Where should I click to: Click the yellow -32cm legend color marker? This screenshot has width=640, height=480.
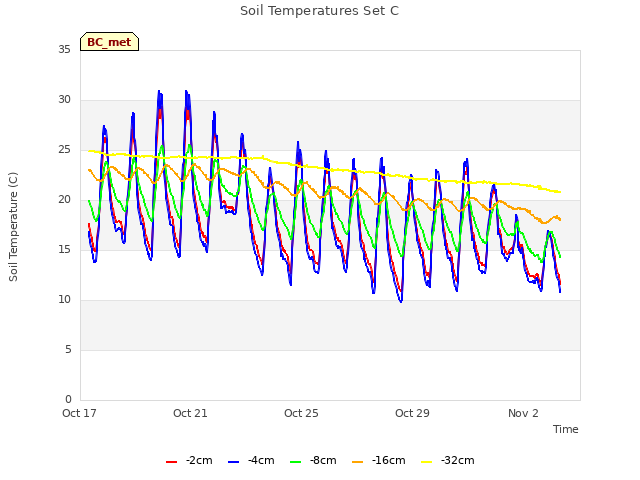[x=427, y=462]
